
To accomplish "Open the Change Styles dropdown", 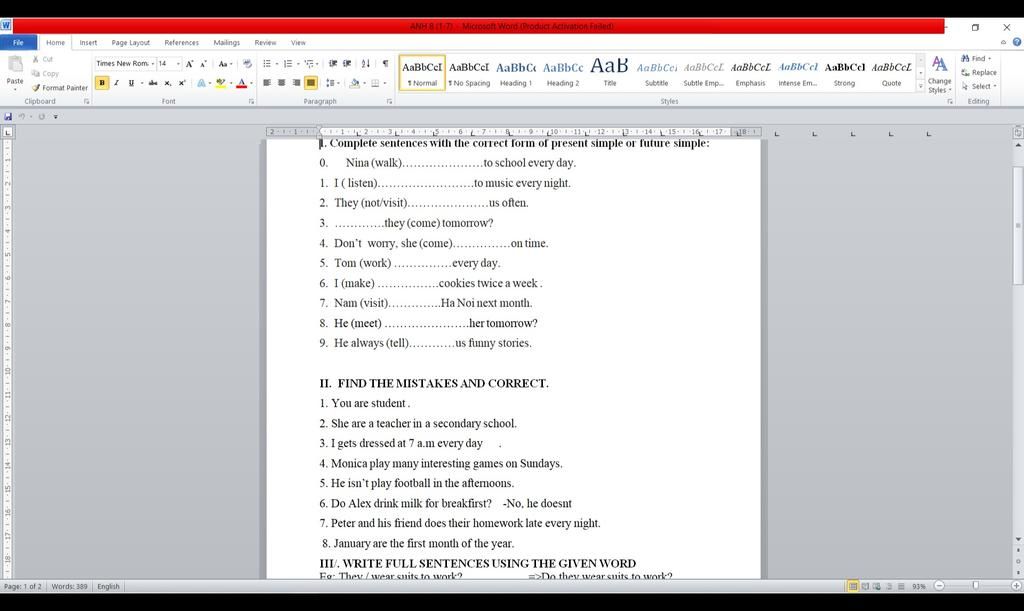I will click(940, 74).
